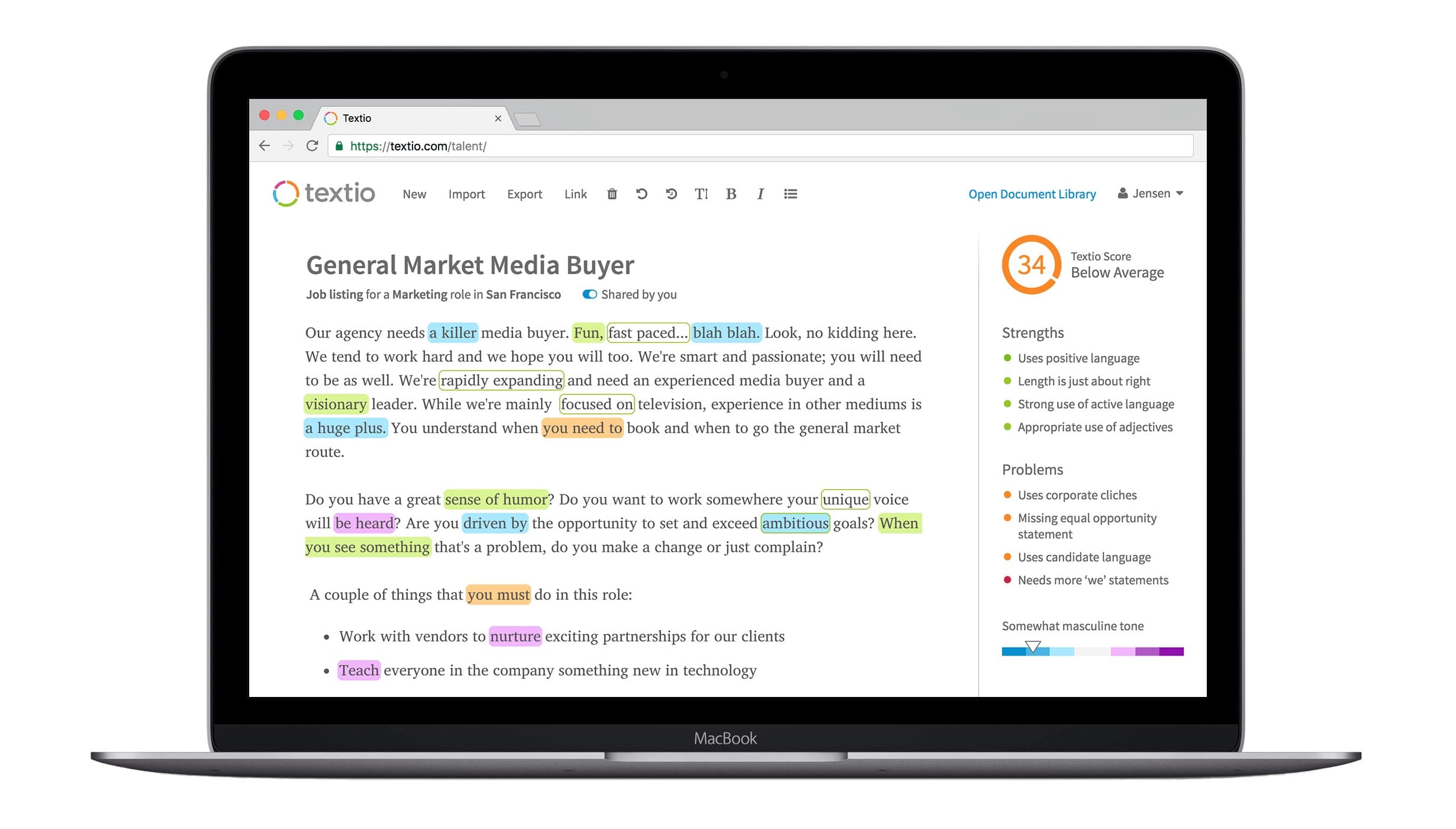
Task: Click 'Marketing' in the job listing subtitle
Action: 420,294
